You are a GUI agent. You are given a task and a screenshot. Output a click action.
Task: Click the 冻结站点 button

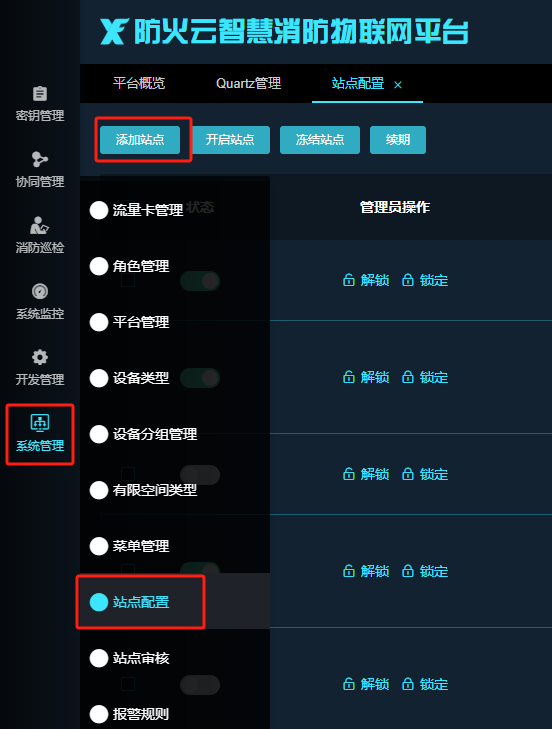pyautogui.click(x=320, y=139)
